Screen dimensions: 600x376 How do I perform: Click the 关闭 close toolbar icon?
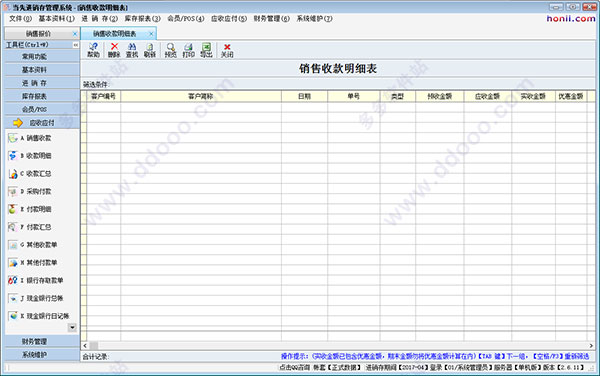227,50
